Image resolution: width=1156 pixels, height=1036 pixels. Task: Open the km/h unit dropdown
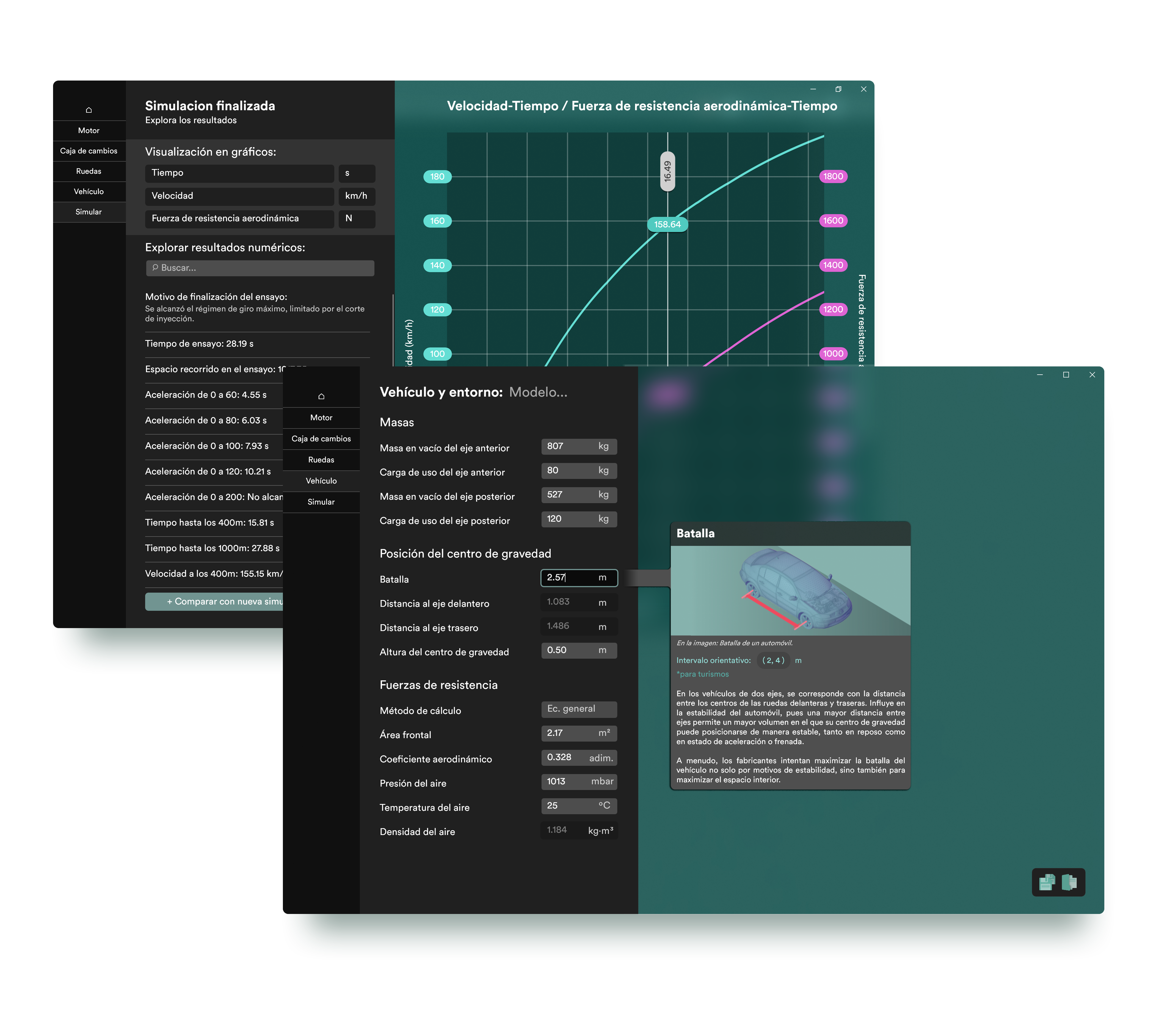point(357,196)
